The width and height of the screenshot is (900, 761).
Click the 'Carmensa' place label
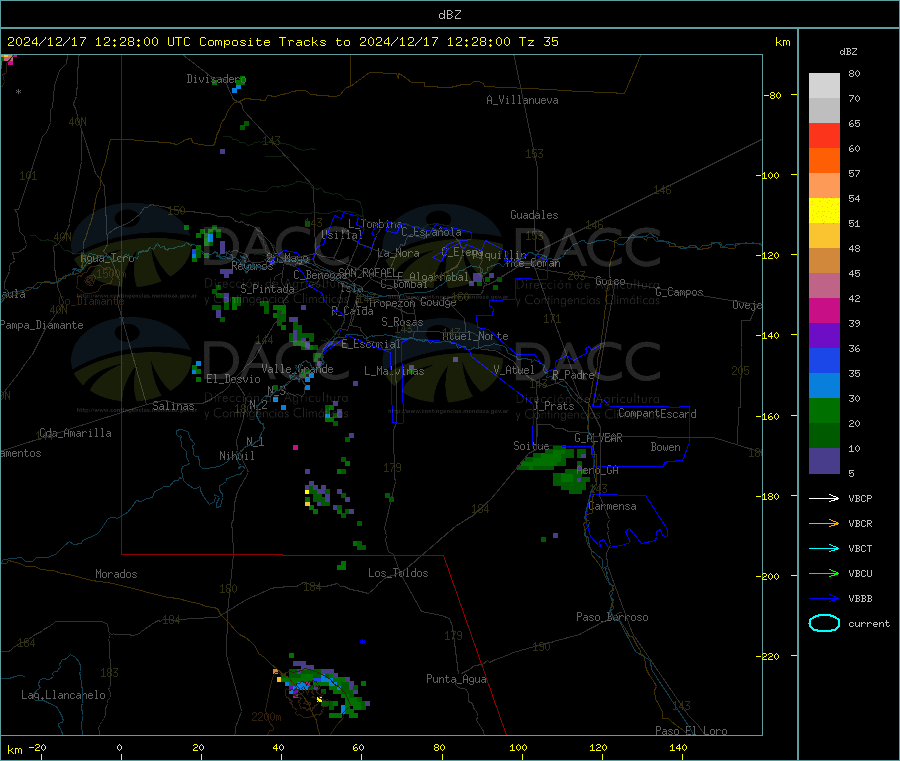[x=612, y=506]
